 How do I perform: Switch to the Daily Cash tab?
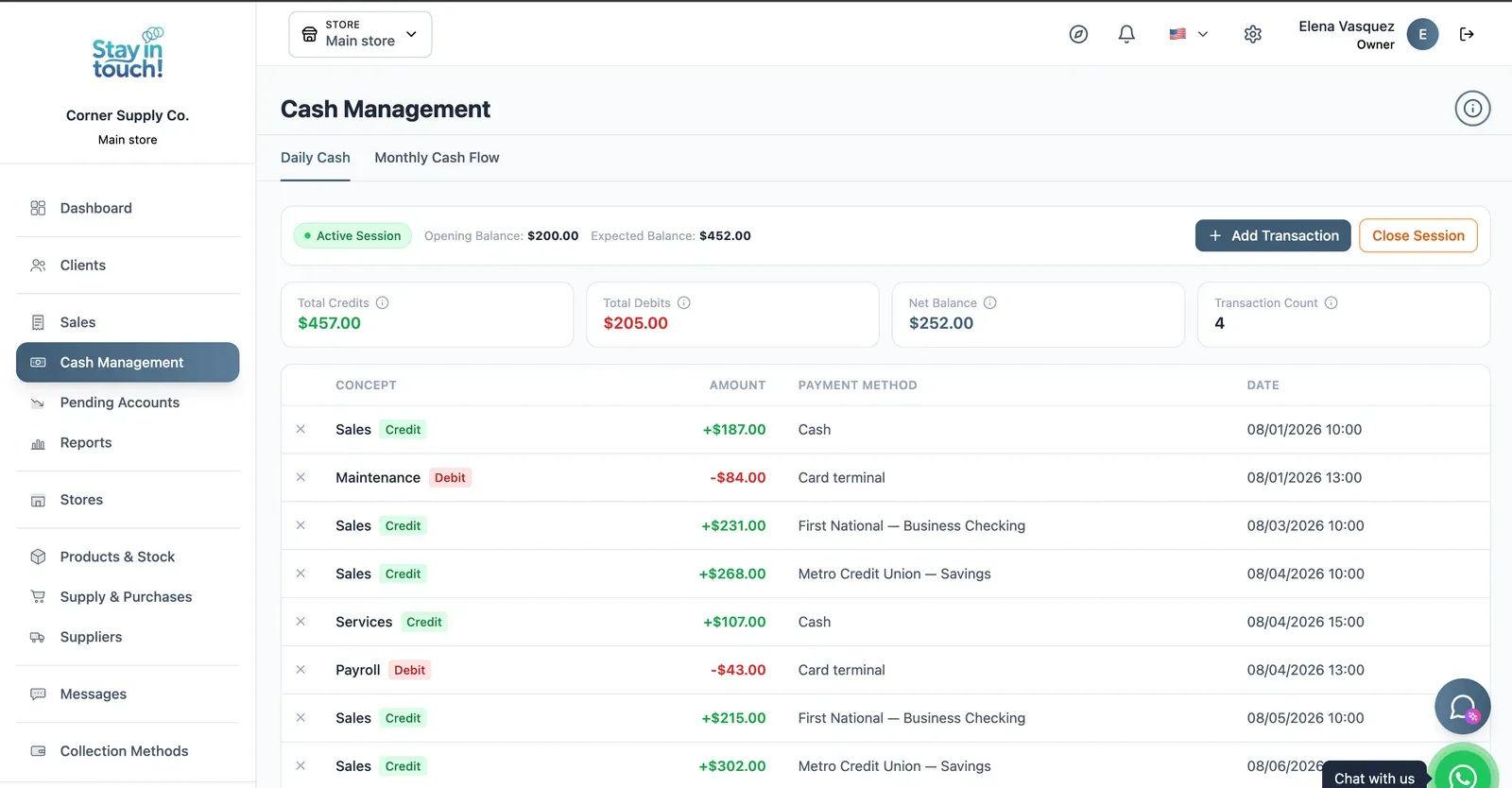click(316, 158)
